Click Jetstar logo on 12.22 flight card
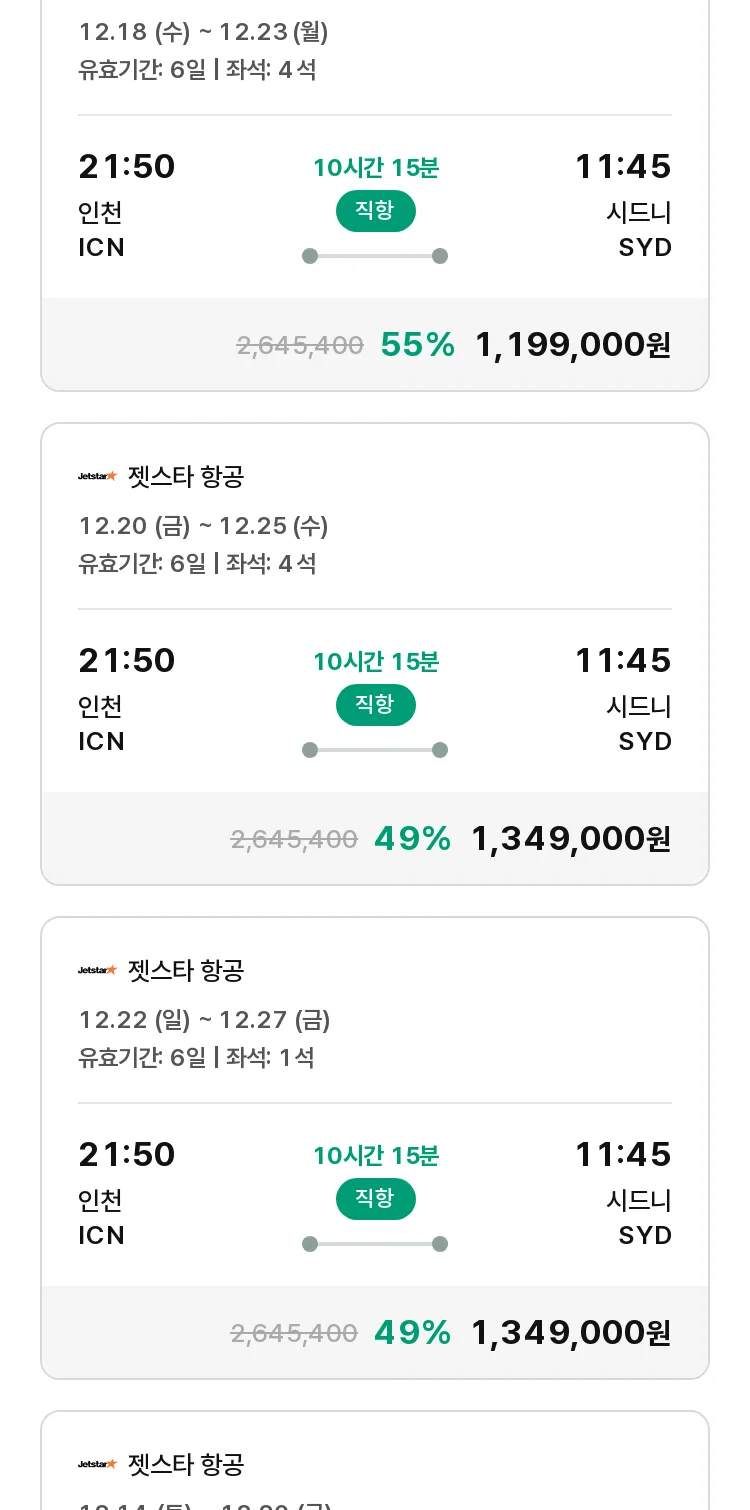This screenshot has width=750, height=1510. pos(98,970)
